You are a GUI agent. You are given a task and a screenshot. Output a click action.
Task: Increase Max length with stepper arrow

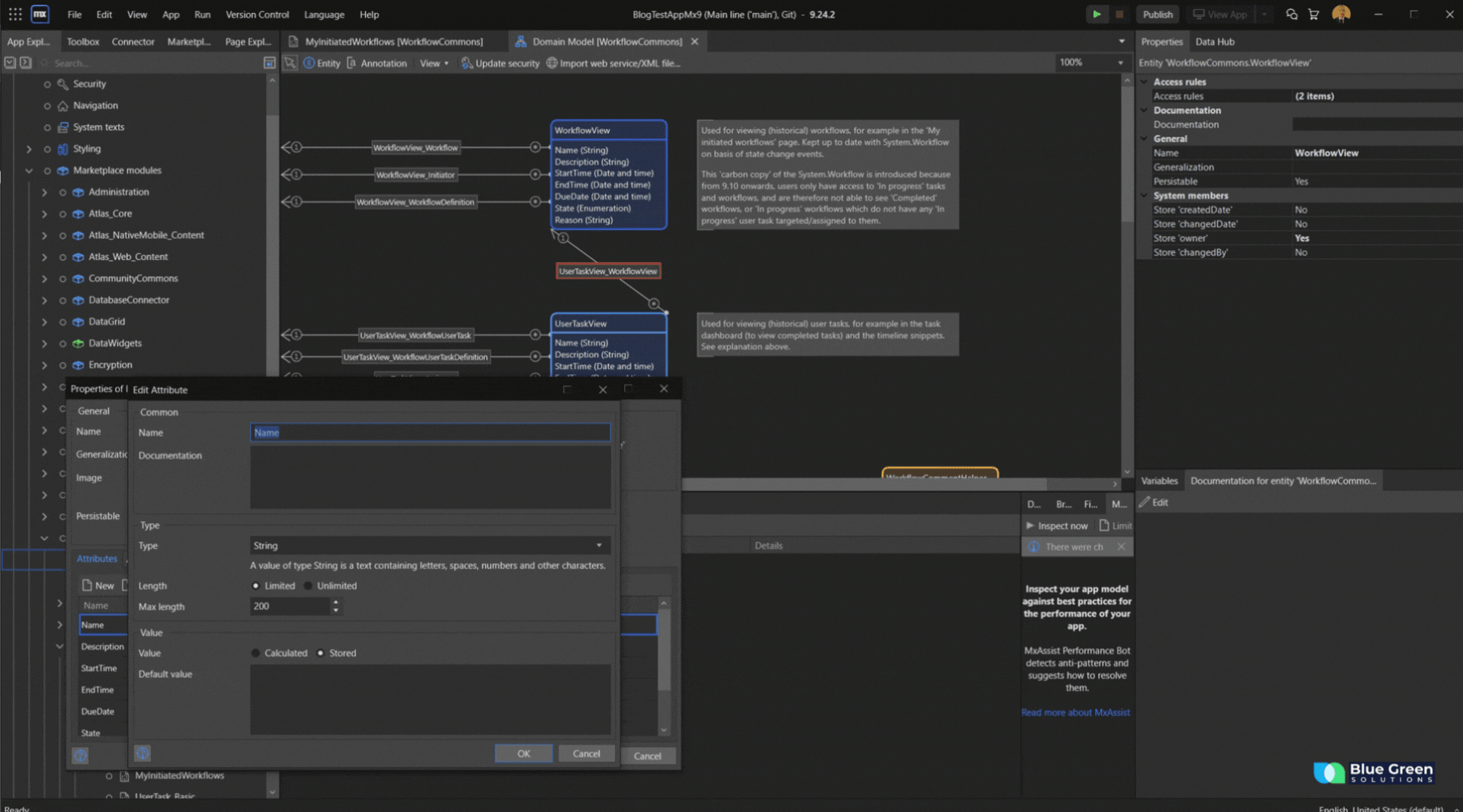pyautogui.click(x=335, y=602)
